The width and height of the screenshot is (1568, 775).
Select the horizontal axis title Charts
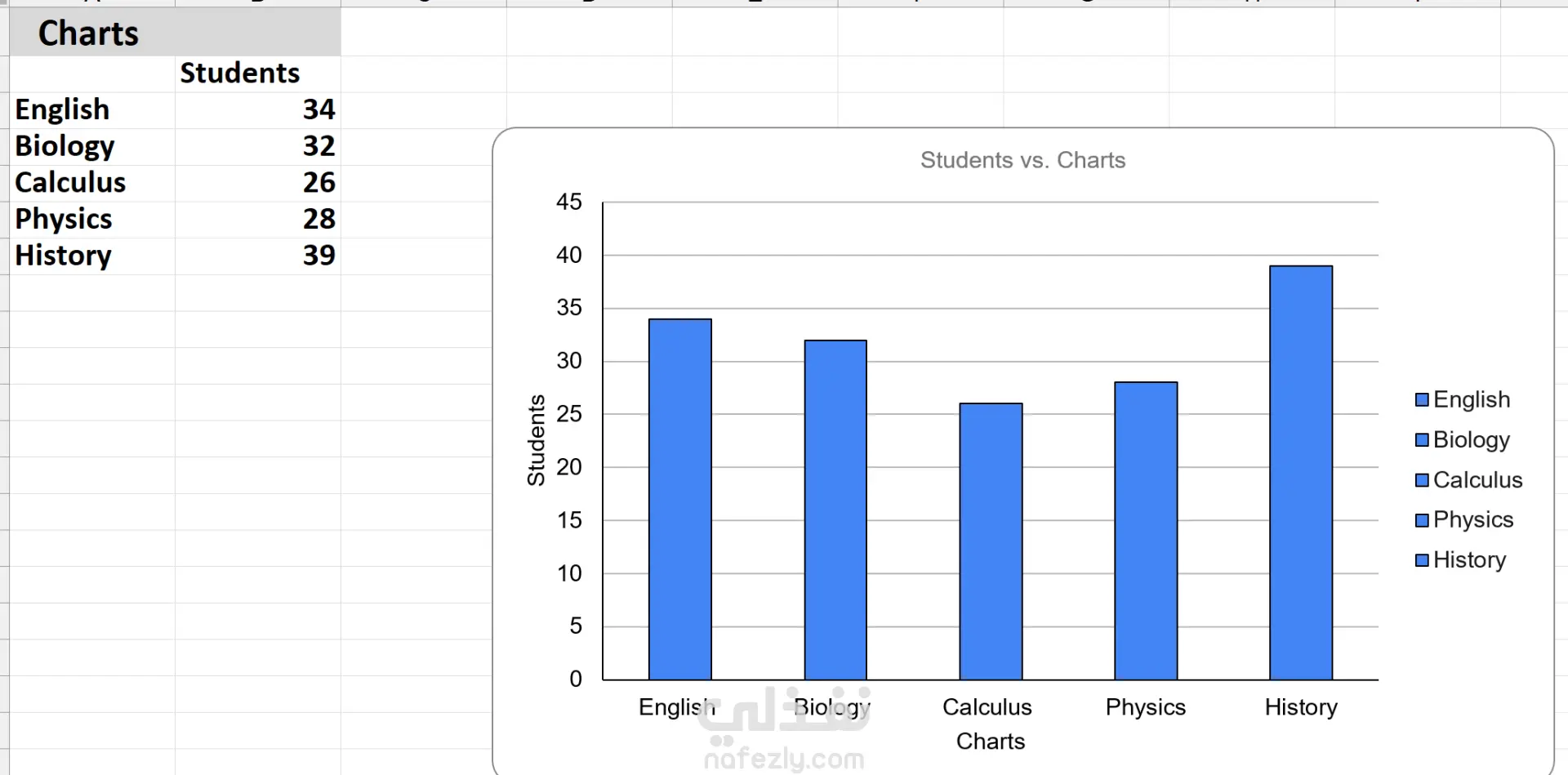tap(990, 741)
